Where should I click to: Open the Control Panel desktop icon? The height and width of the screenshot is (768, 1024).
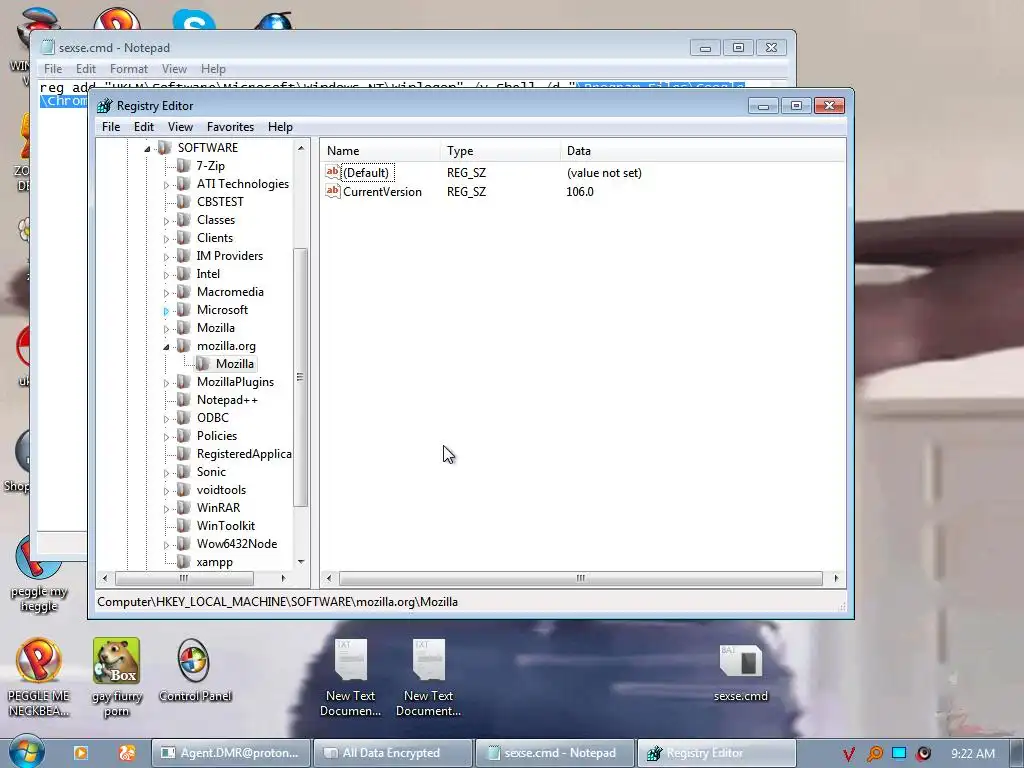(194, 660)
